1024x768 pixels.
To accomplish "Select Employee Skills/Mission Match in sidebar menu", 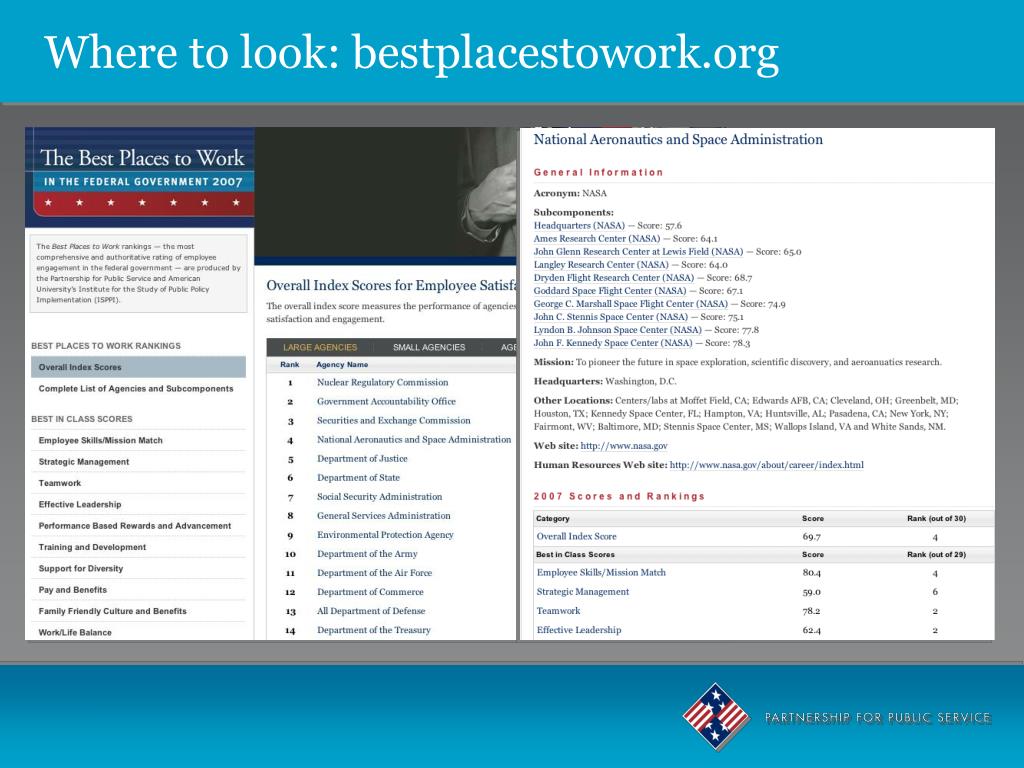I will (101, 440).
